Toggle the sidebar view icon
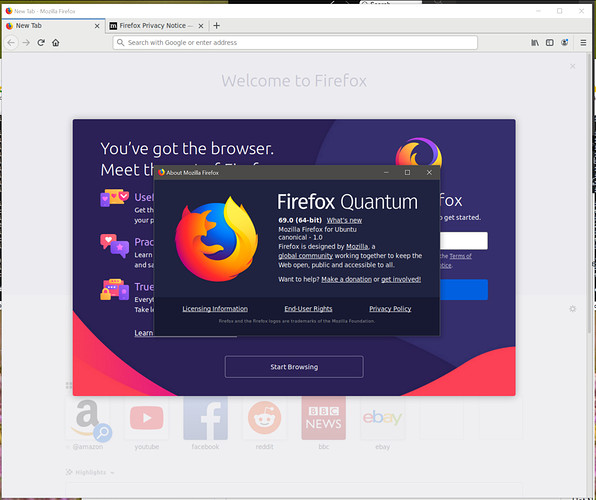The width and height of the screenshot is (596, 500). (x=550, y=43)
